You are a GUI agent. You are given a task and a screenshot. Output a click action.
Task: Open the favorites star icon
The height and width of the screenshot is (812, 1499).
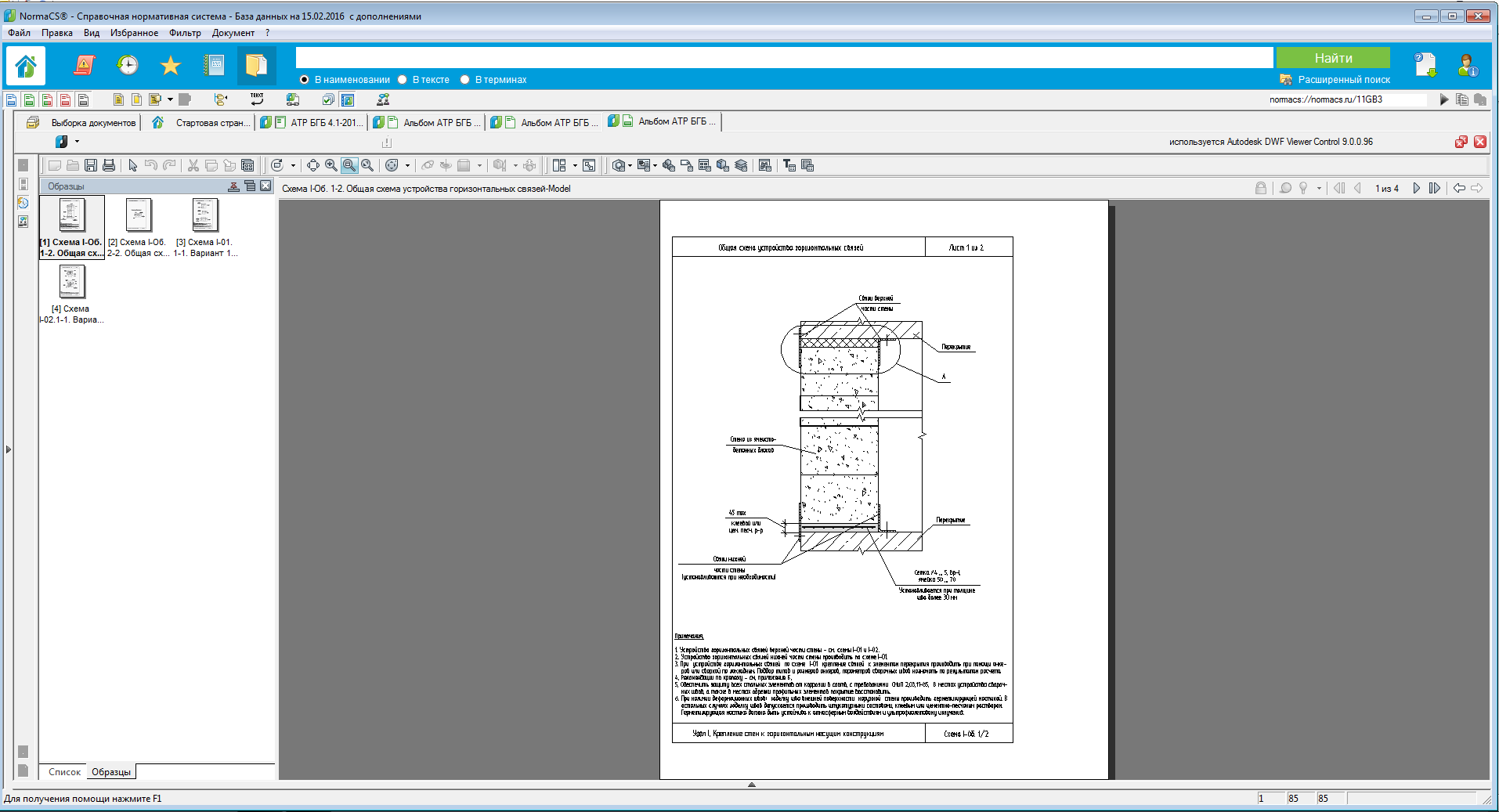170,66
